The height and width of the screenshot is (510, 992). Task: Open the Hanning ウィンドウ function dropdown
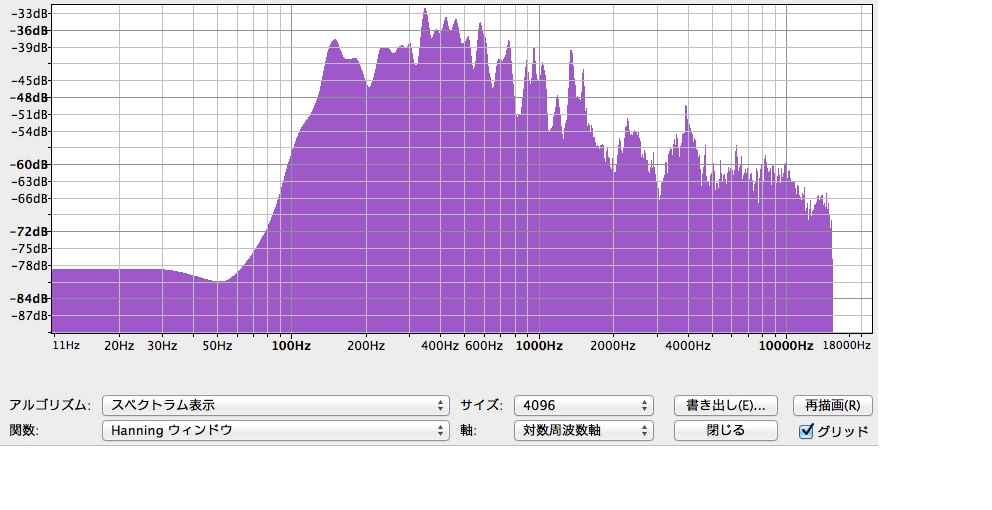(275, 431)
